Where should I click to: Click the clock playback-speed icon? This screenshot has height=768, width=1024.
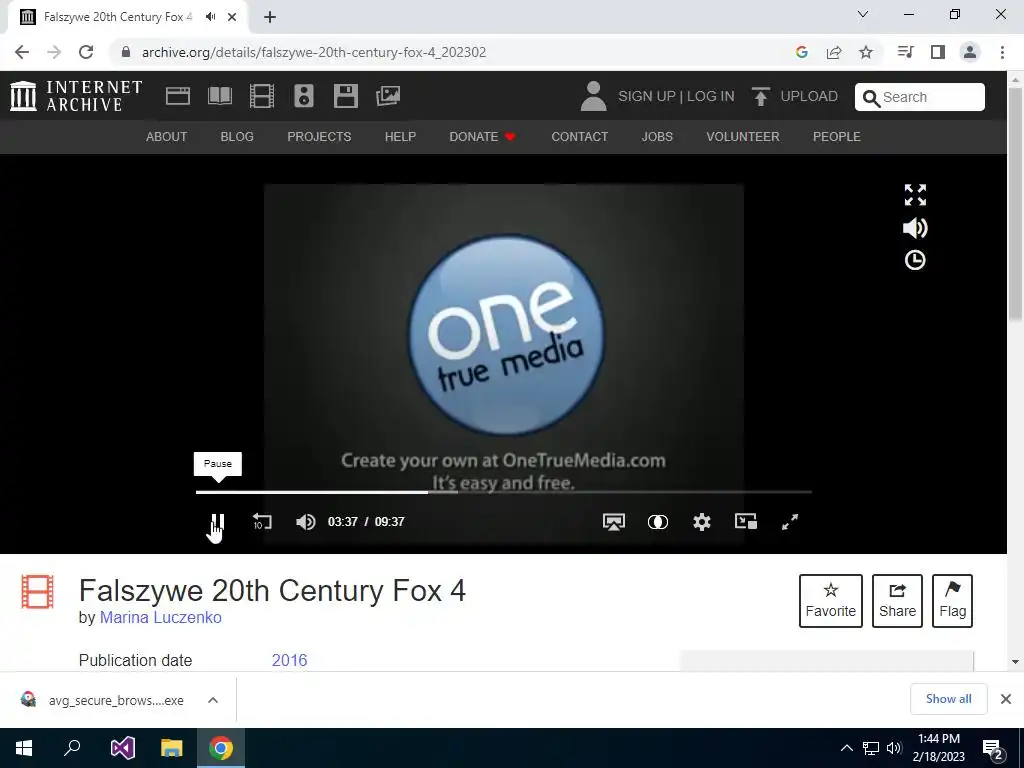915,260
